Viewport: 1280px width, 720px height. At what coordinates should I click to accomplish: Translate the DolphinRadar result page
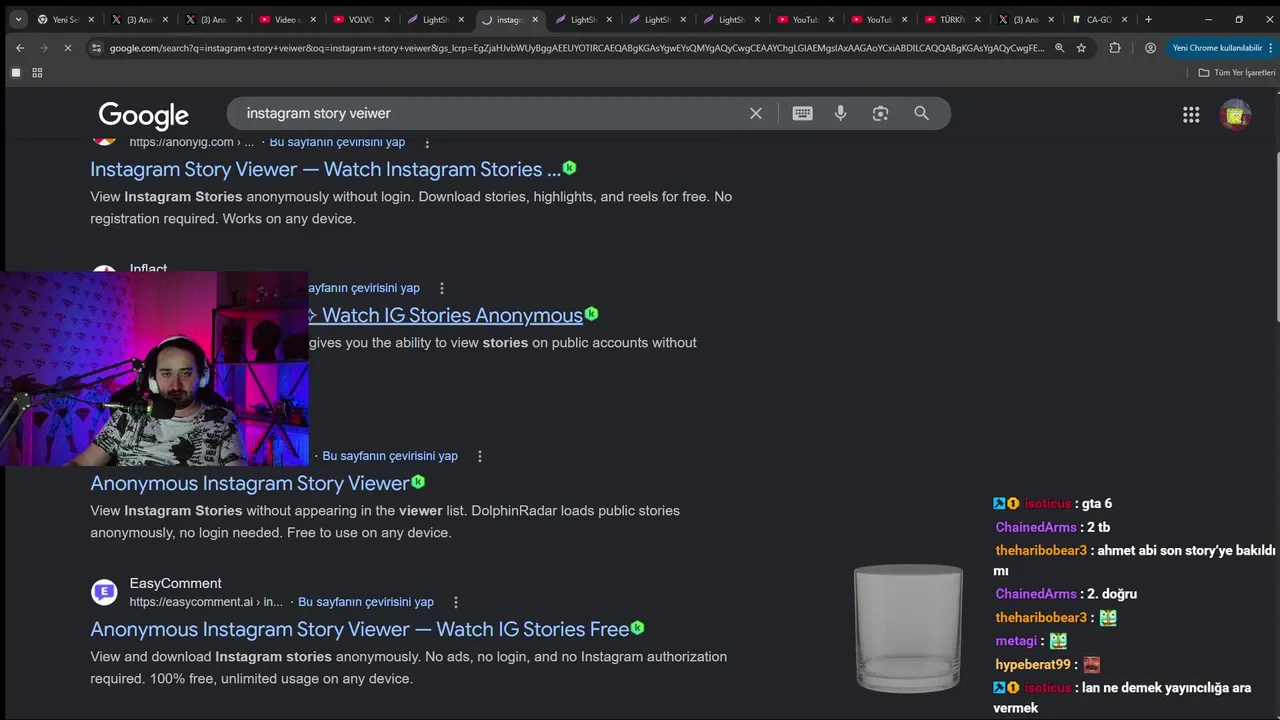click(x=390, y=456)
